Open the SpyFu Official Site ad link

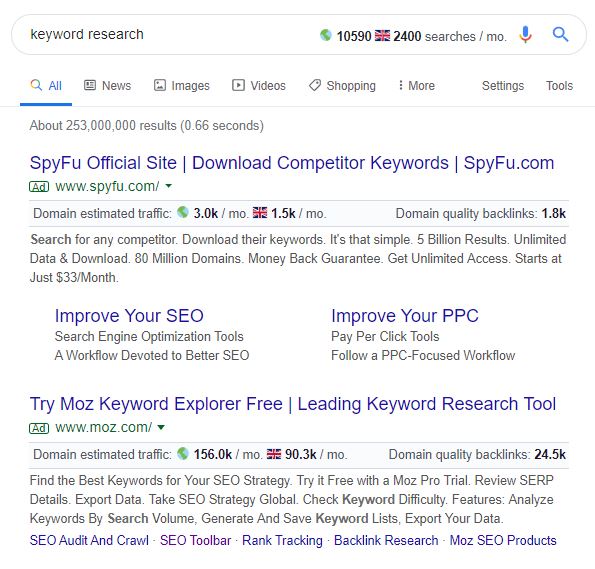[292, 163]
